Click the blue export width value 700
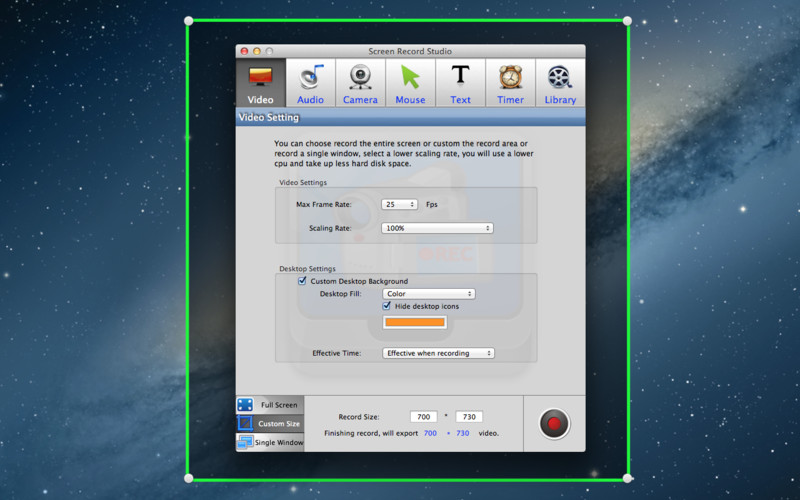 pos(430,433)
